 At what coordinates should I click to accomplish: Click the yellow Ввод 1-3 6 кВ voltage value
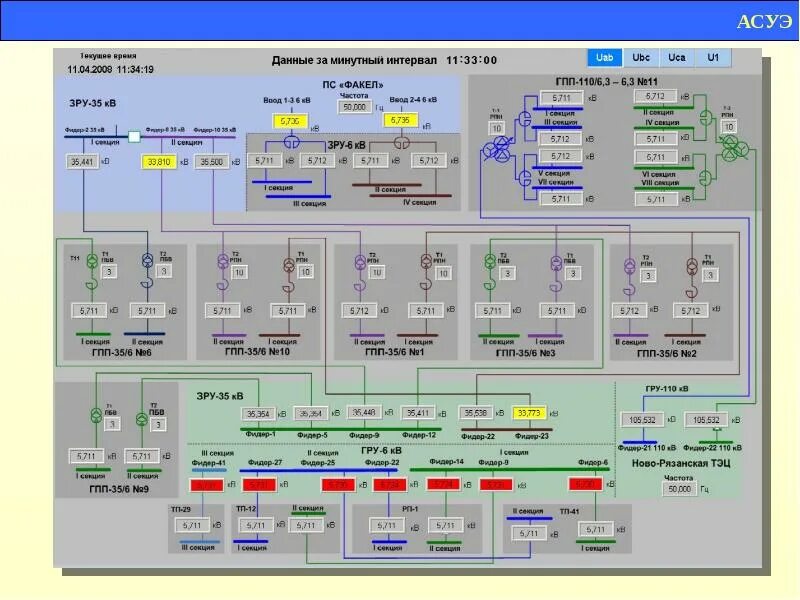pyautogui.click(x=290, y=121)
